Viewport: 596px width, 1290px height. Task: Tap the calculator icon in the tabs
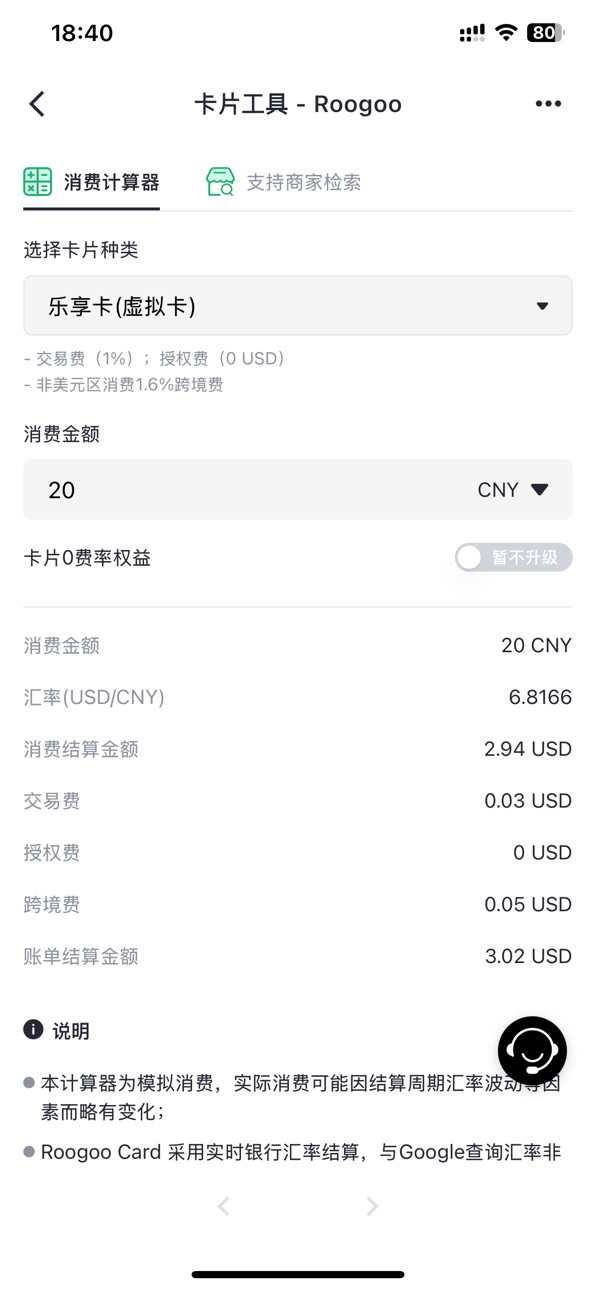(38, 182)
